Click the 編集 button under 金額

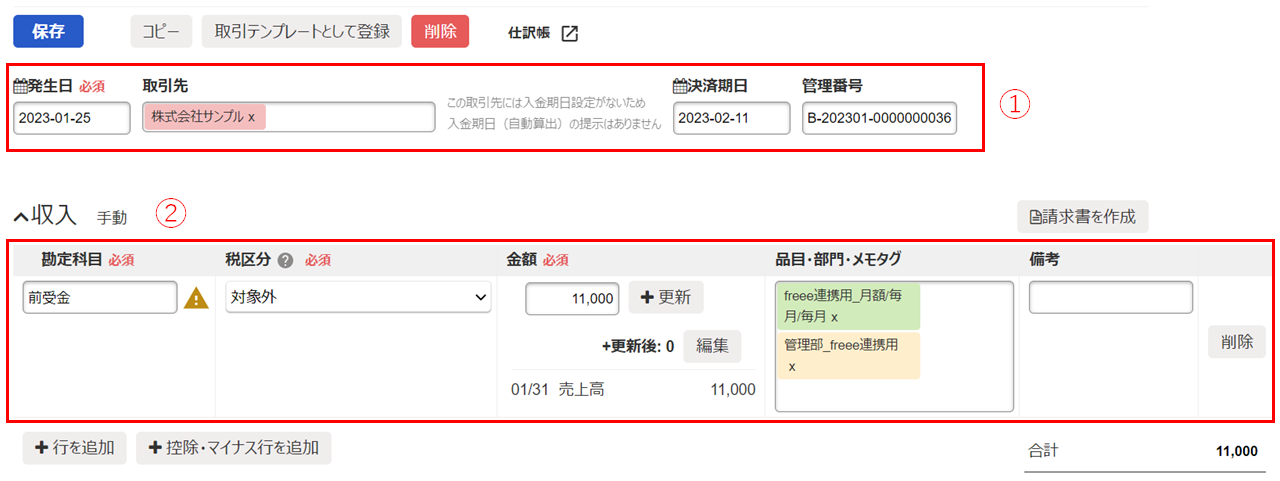712,346
